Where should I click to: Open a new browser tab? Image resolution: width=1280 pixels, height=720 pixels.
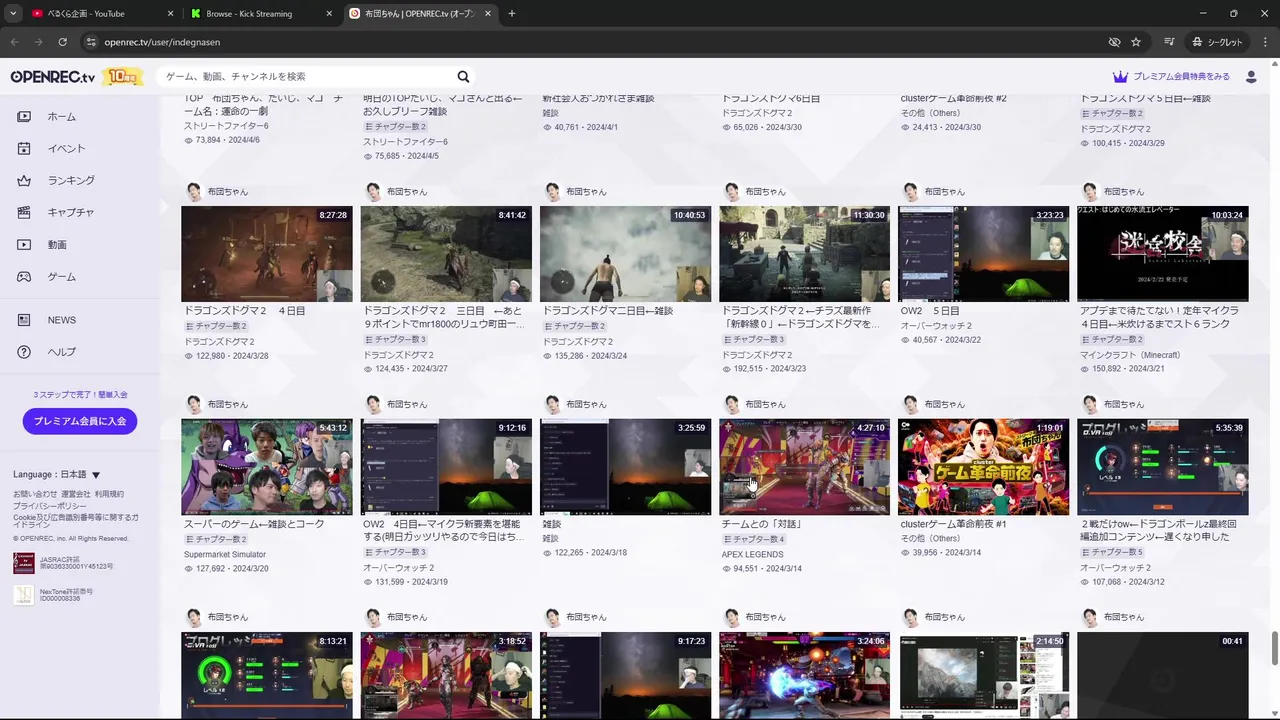tap(511, 14)
